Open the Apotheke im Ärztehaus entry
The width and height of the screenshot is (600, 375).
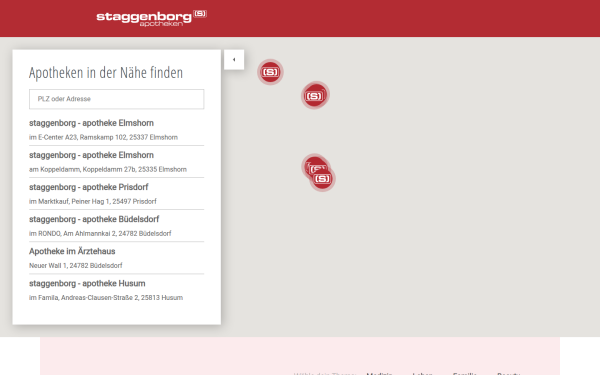[117, 258]
